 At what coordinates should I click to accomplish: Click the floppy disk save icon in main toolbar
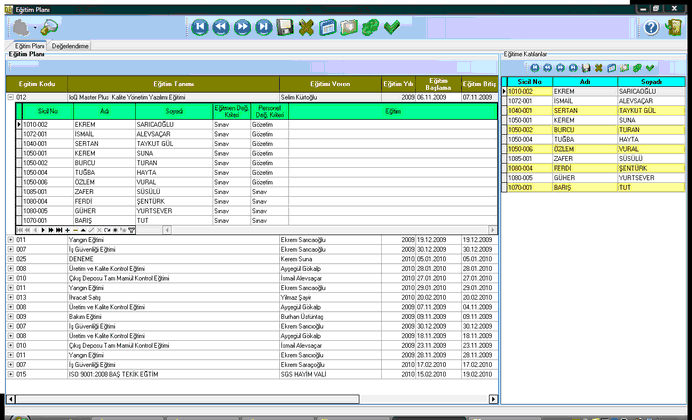pos(285,27)
